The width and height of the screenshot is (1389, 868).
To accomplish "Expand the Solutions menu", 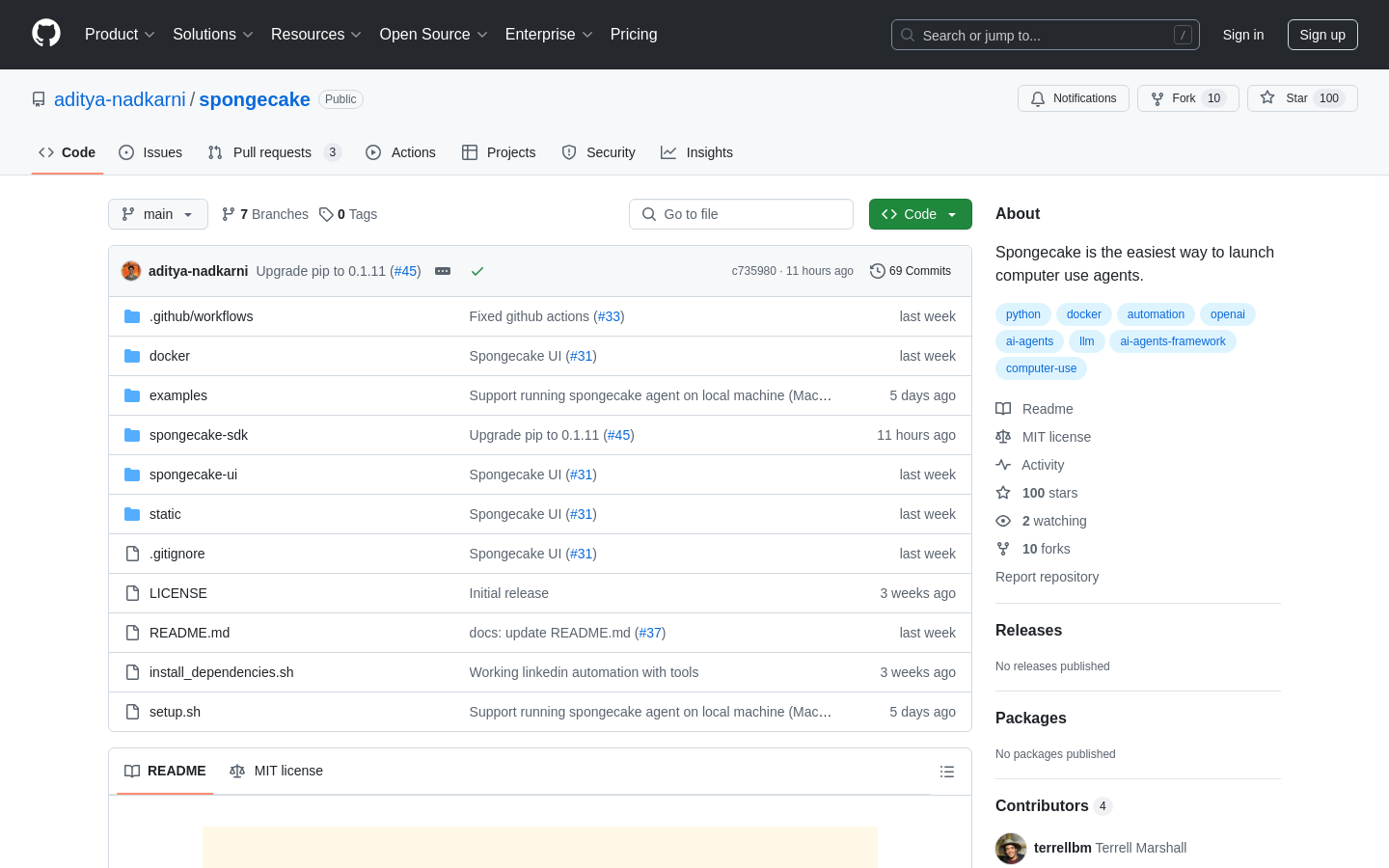I will click(x=213, y=35).
